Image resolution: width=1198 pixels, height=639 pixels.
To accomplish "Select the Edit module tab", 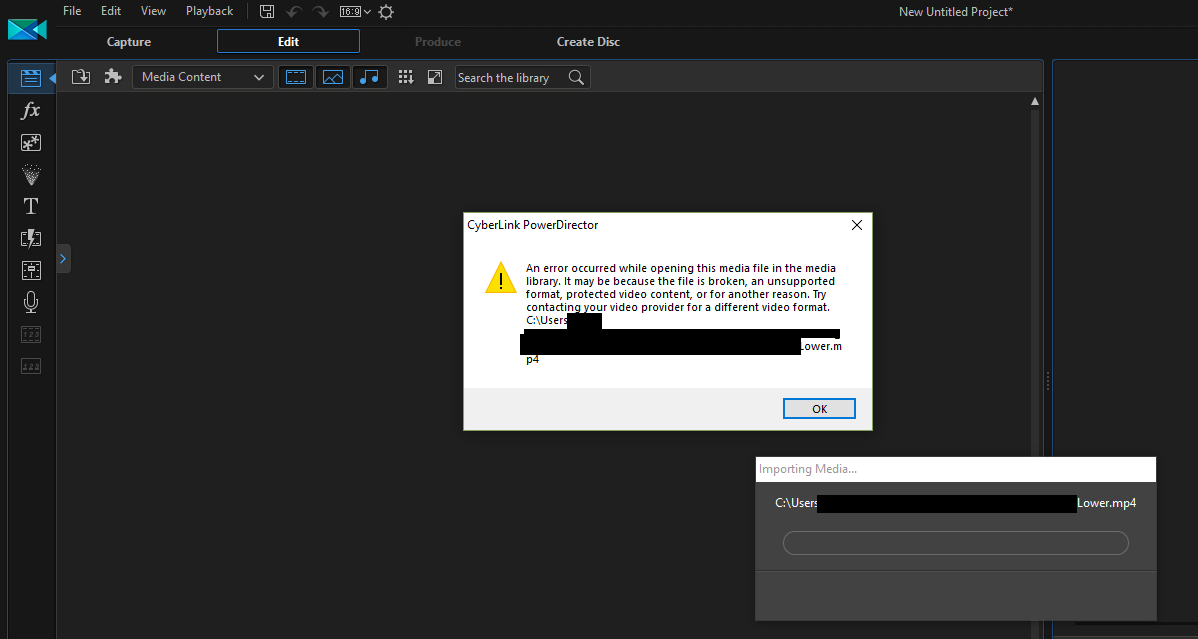I will pos(288,41).
